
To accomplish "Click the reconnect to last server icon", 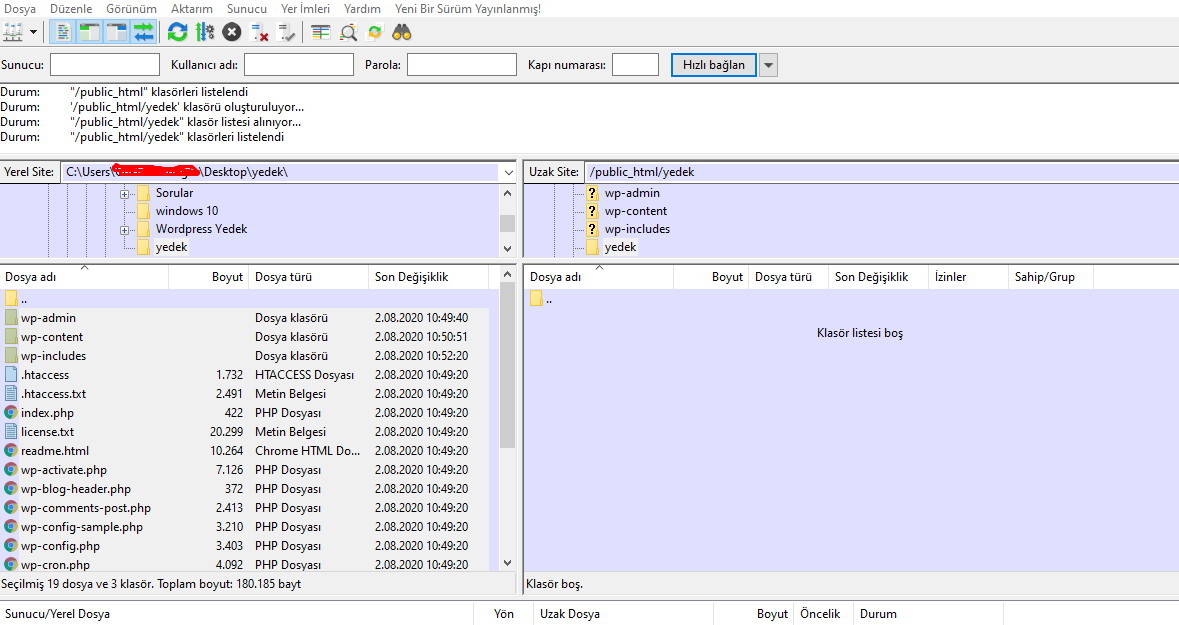I will point(286,32).
